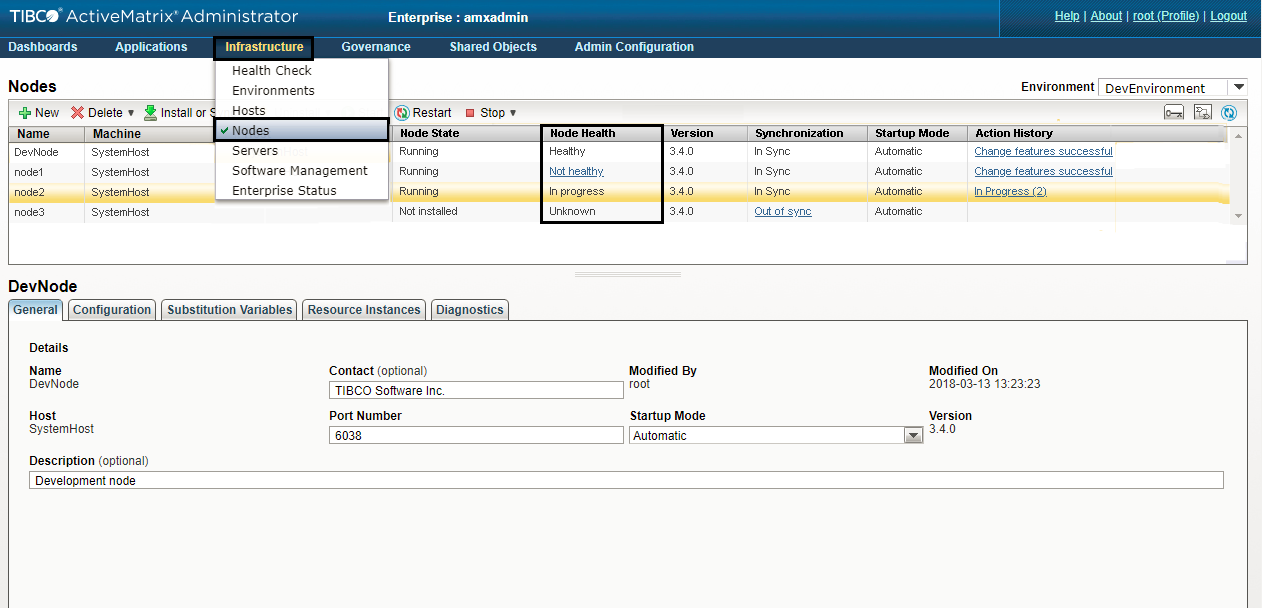Open the Environment dropdown showing DevEnvironment
The image size is (1262, 608).
click(x=1239, y=88)
